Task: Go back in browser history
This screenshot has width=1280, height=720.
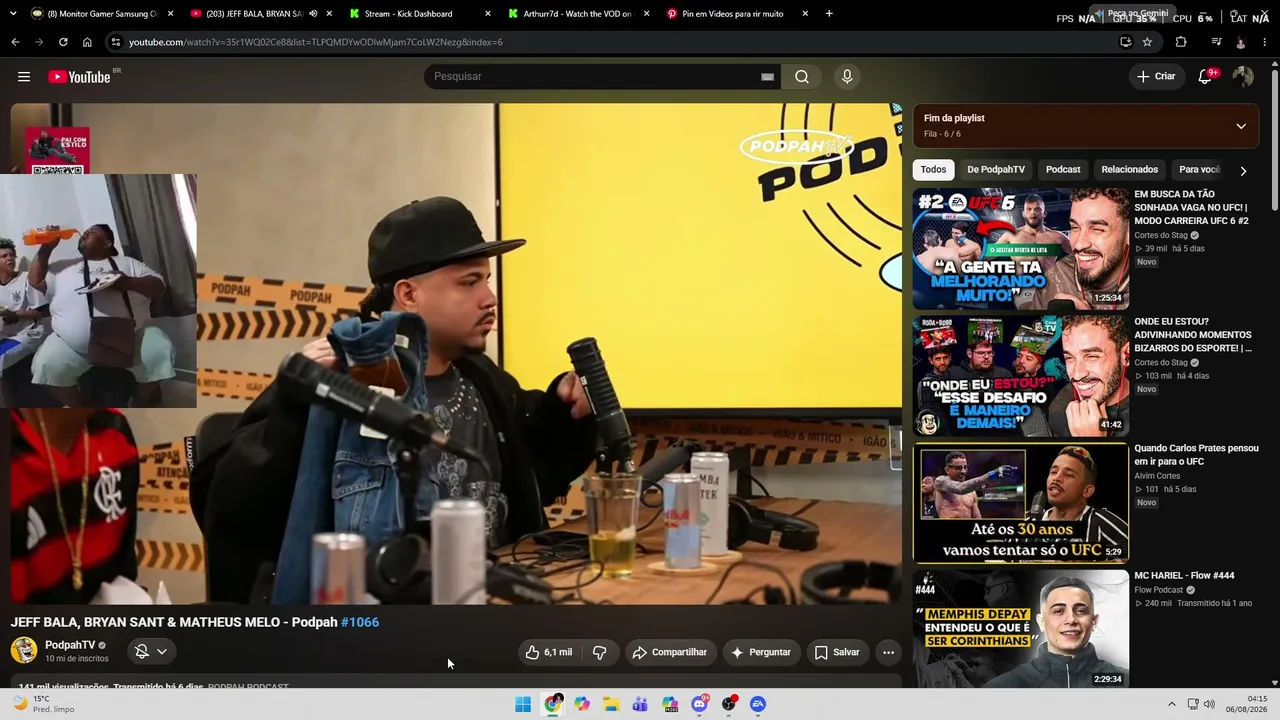Action: point(15,42)
